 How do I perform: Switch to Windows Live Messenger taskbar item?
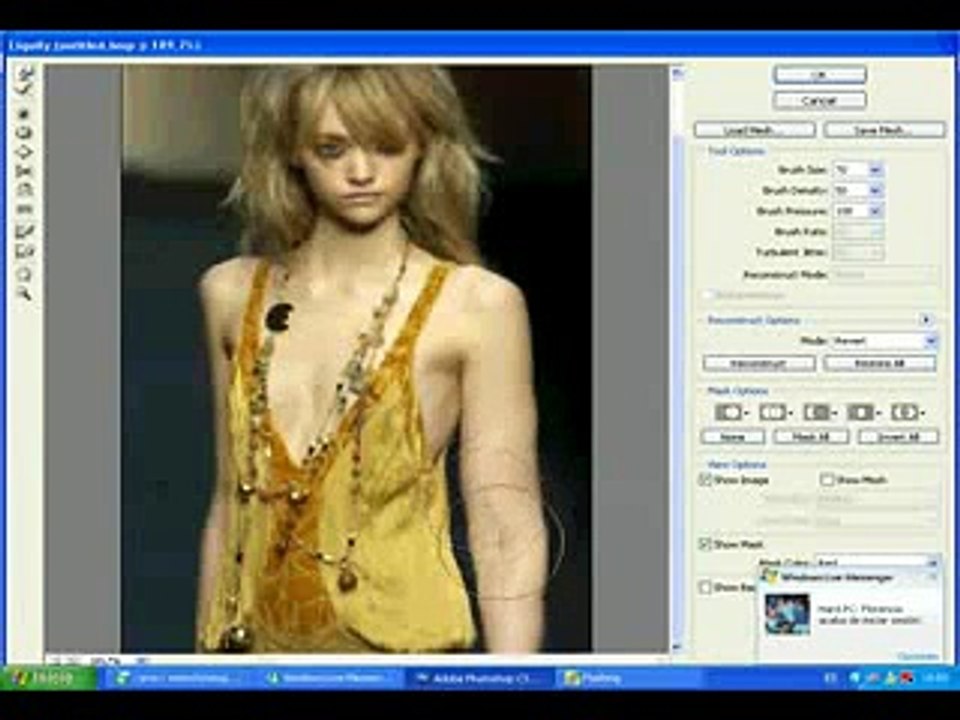click(331, 678)
